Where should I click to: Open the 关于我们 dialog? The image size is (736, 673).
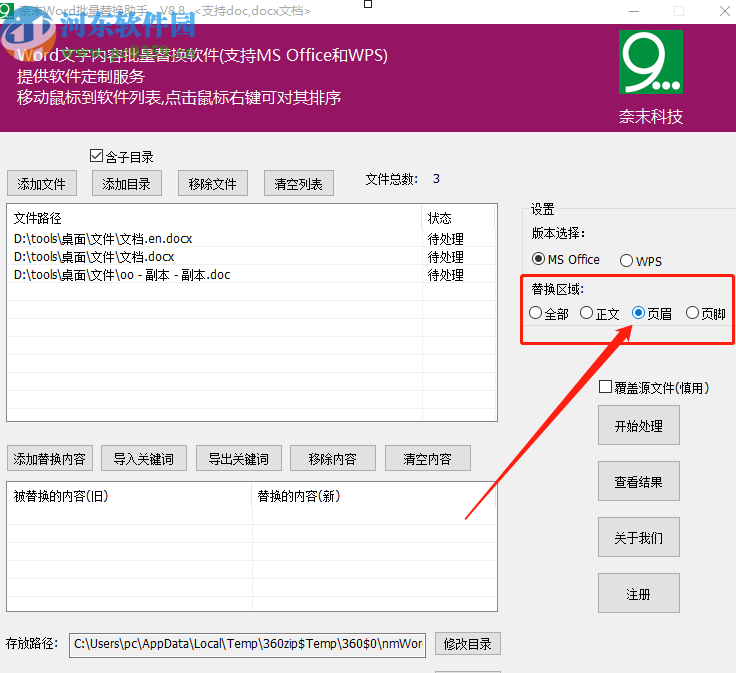639,537
